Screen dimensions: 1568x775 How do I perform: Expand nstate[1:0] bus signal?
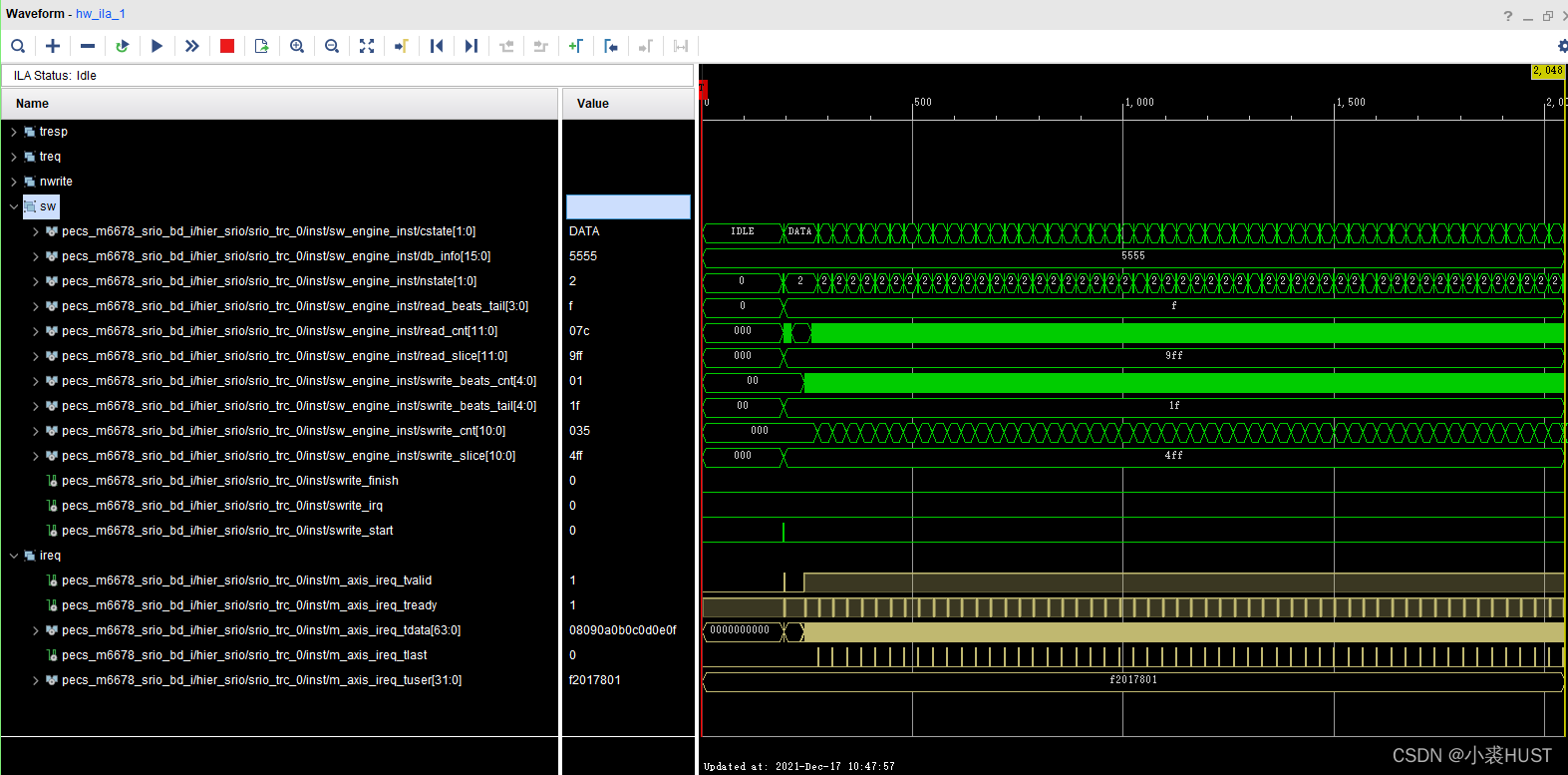coord(36,281)
